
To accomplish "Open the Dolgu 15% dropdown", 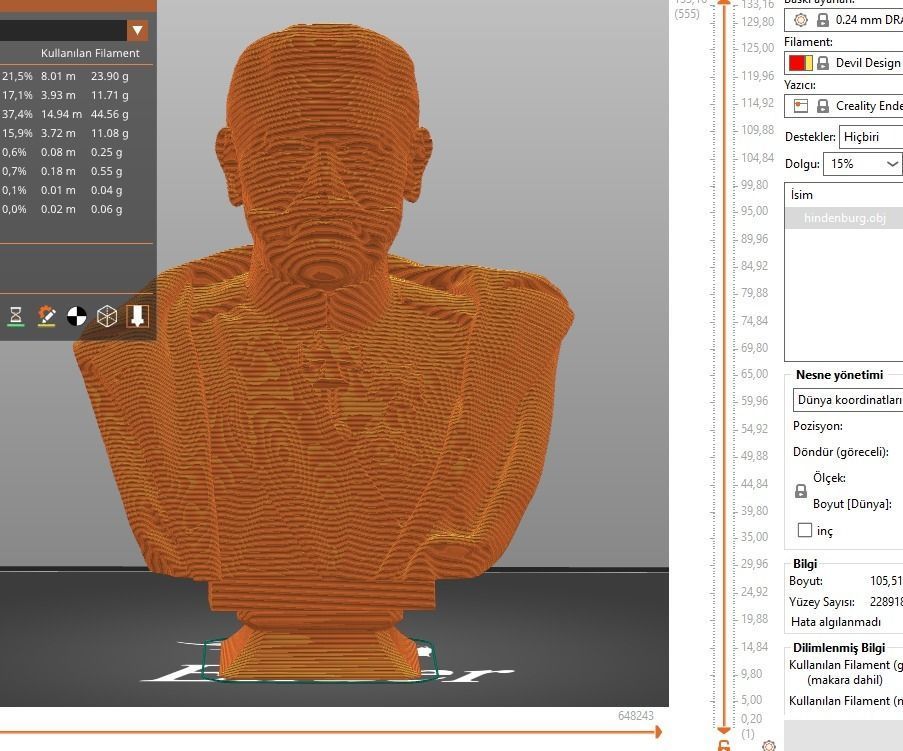I will [862, 164].
